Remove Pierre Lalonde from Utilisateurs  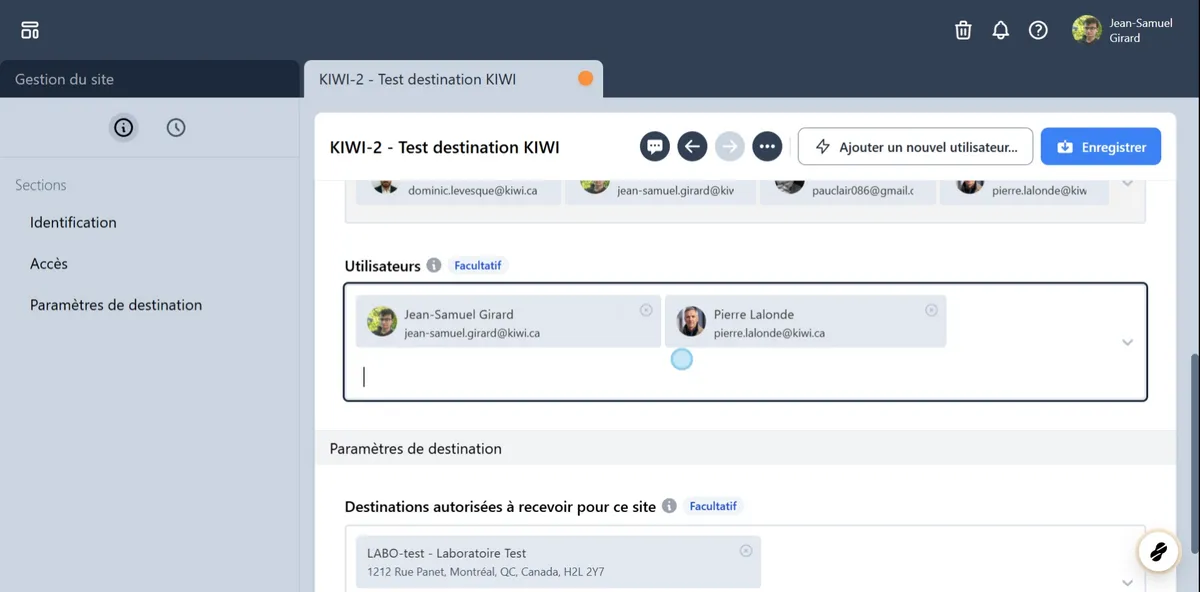click(x=931, y=310)
